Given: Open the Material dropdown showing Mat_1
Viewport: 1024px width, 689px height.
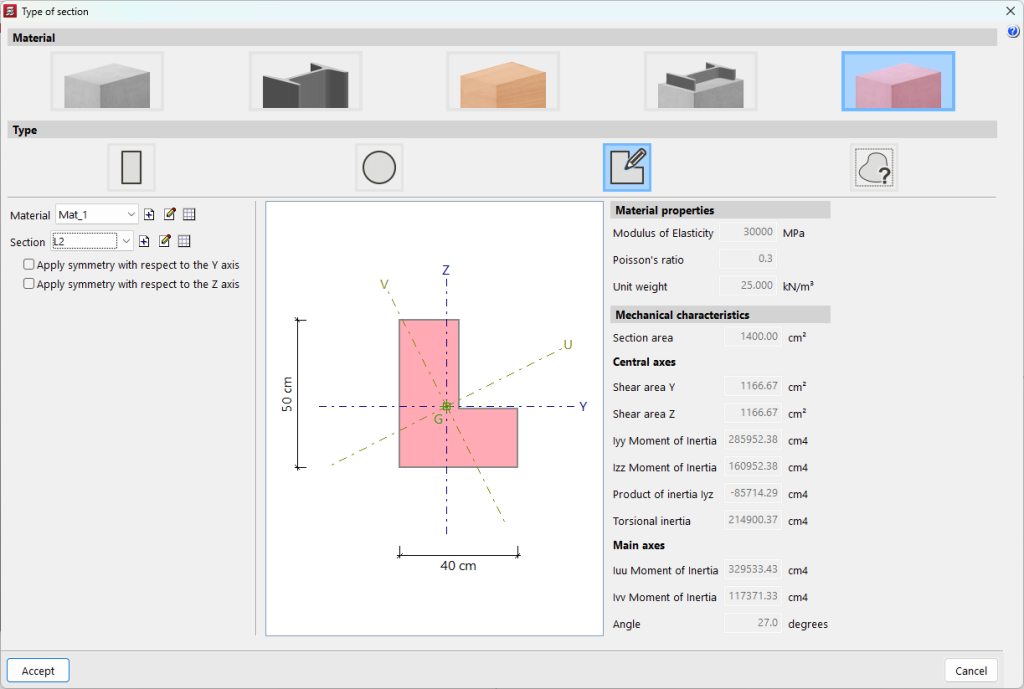Looking at the screenshot, I should click(128, 214).
